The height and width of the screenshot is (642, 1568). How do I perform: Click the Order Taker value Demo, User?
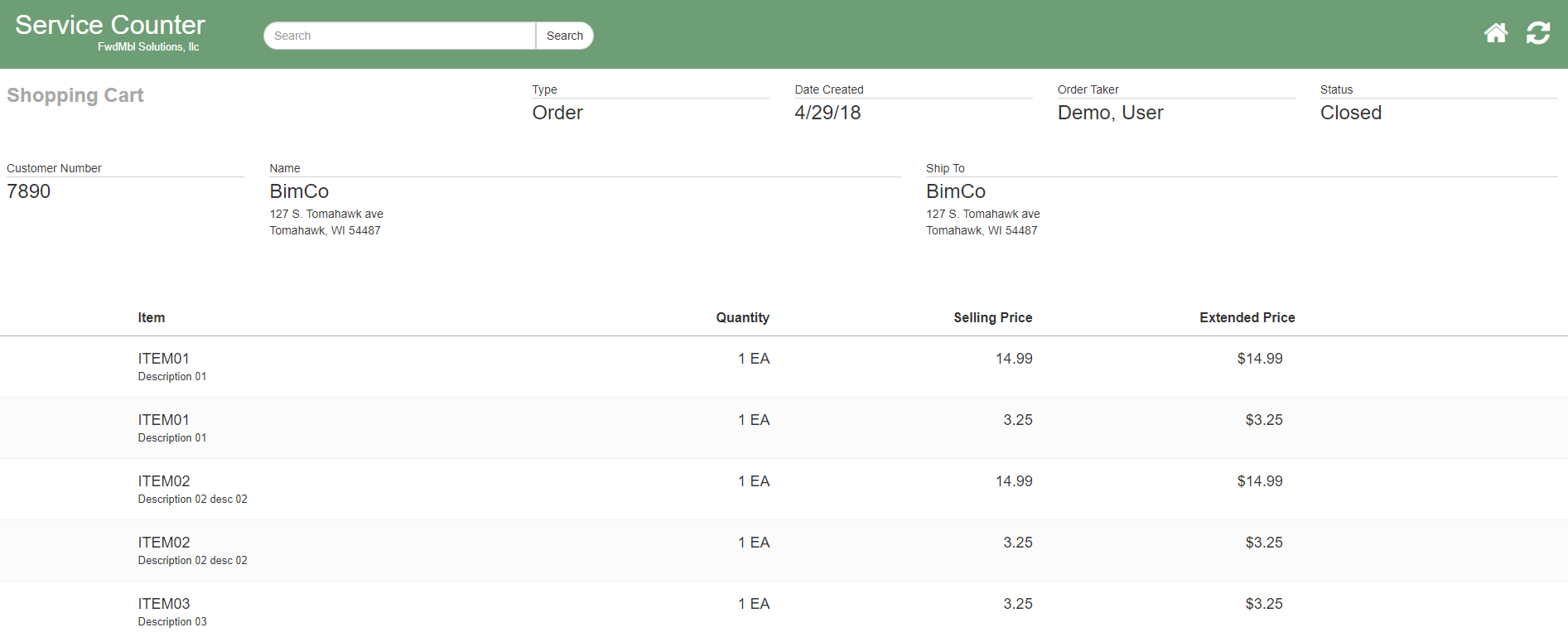click(1110, 113)
